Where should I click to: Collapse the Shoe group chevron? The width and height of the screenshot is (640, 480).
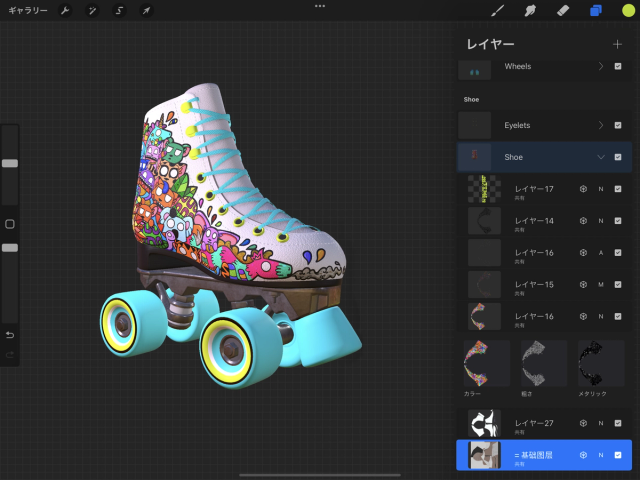[600, 157]
